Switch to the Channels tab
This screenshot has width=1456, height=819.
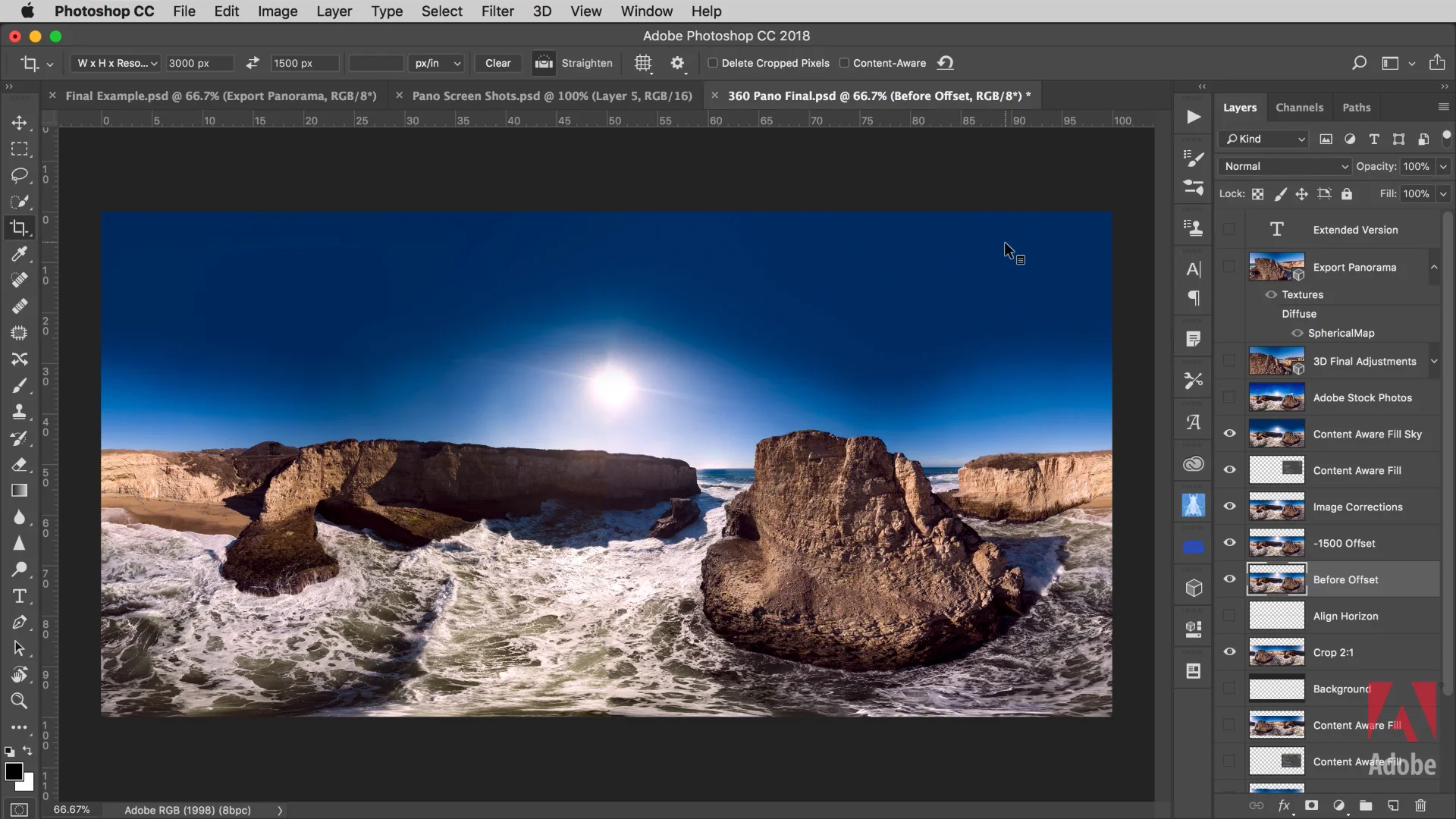click(x=1299, y=108)
